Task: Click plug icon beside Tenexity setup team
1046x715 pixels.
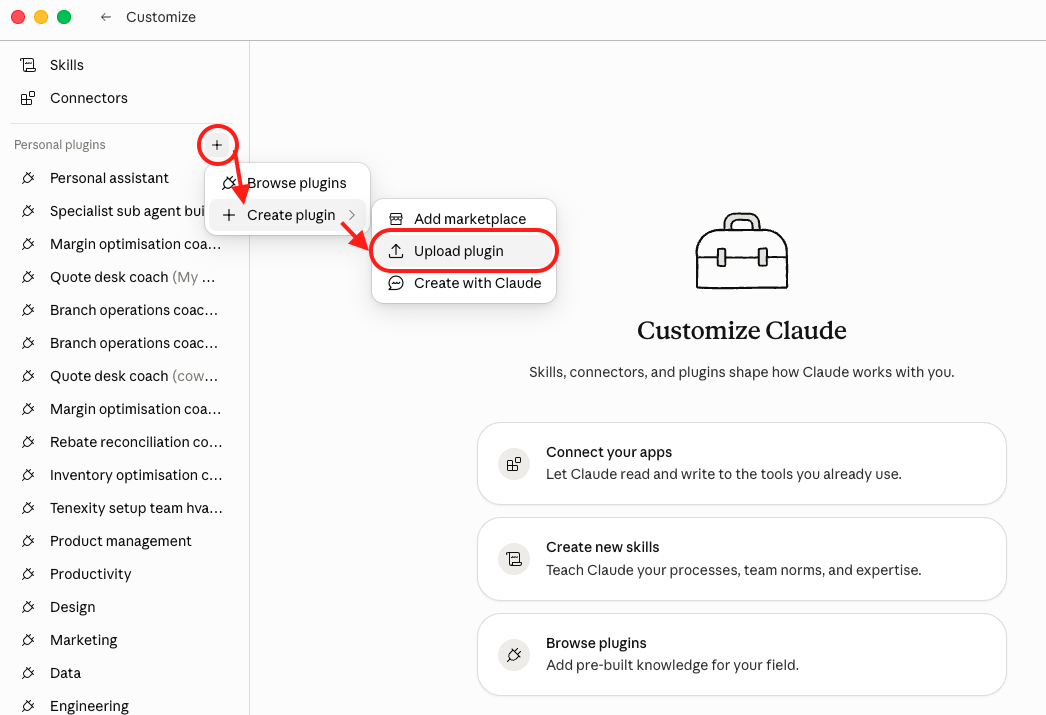Action: coord(28,508)
